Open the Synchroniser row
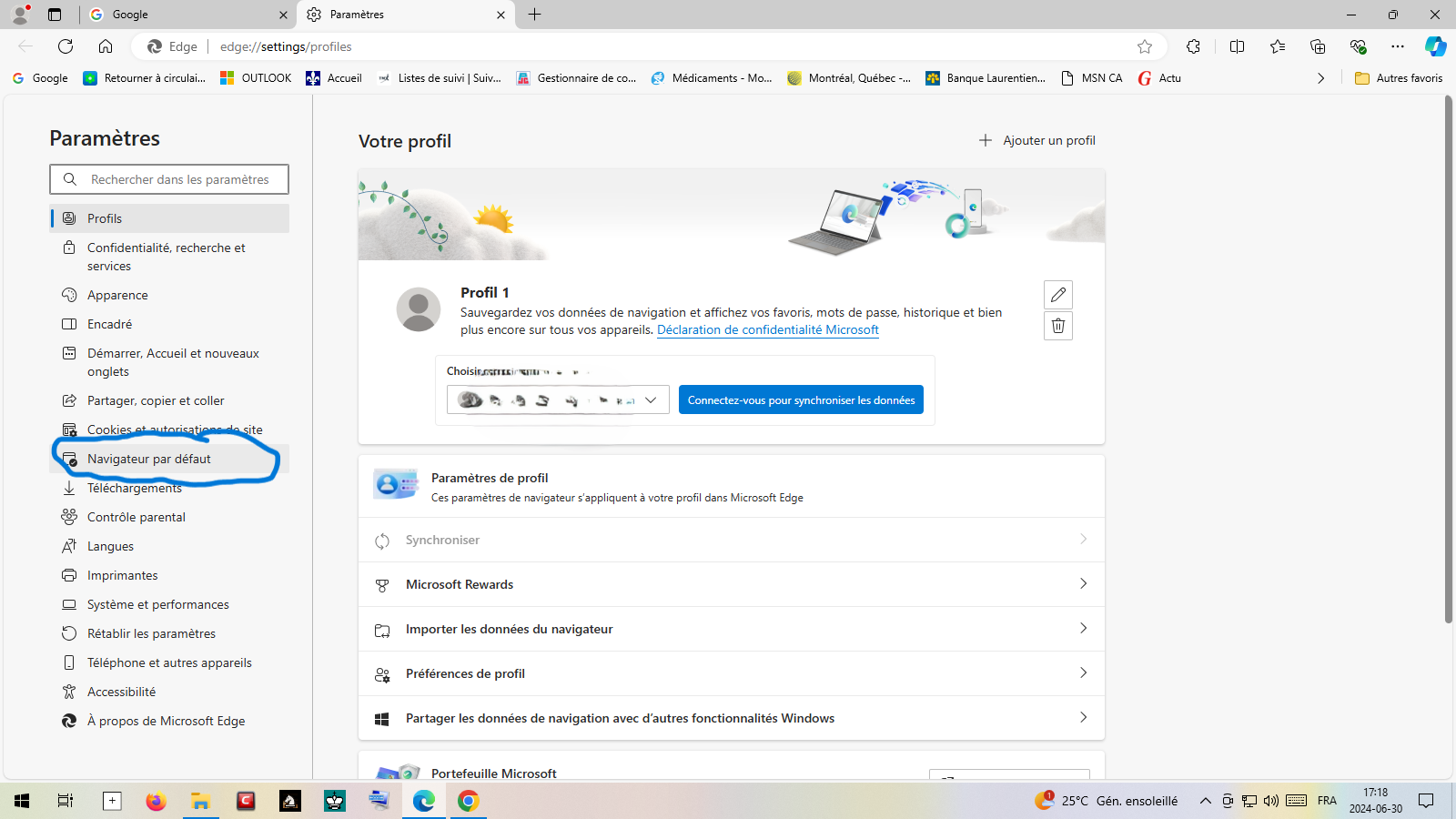Image resolution: width=1456 pixels, height=819 pixels. (732, 540)
